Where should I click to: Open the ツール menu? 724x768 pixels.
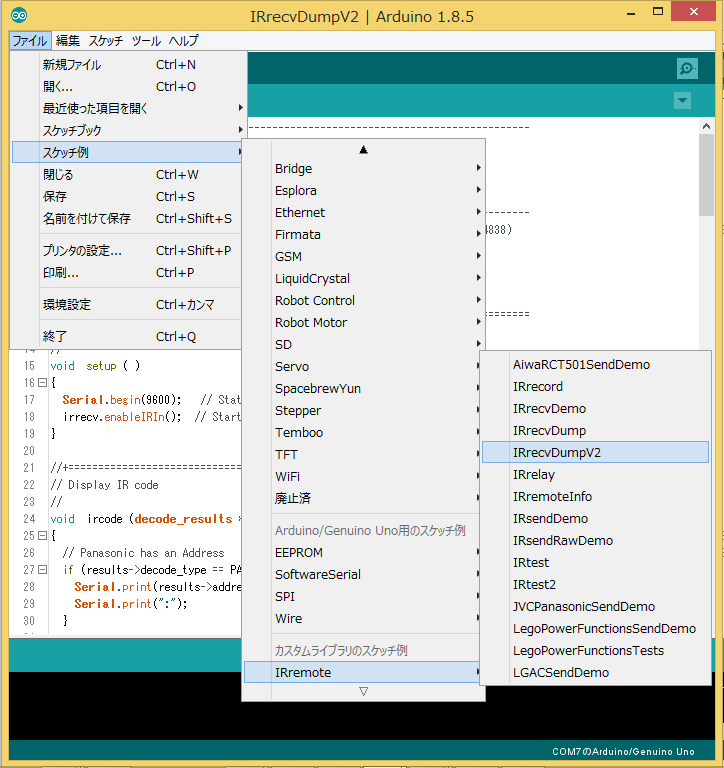click(146, 41)
